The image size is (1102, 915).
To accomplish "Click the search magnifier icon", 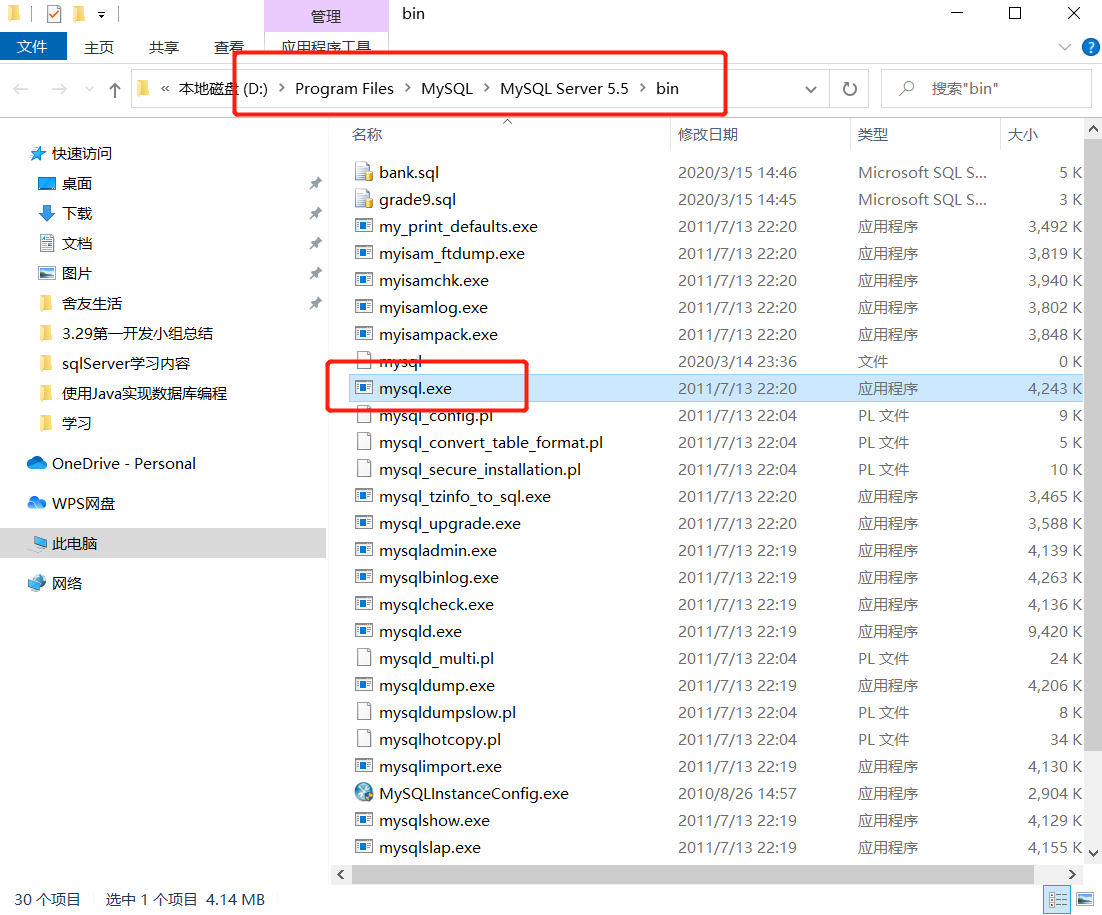I will pyautogui.click(x=907, y=89).
